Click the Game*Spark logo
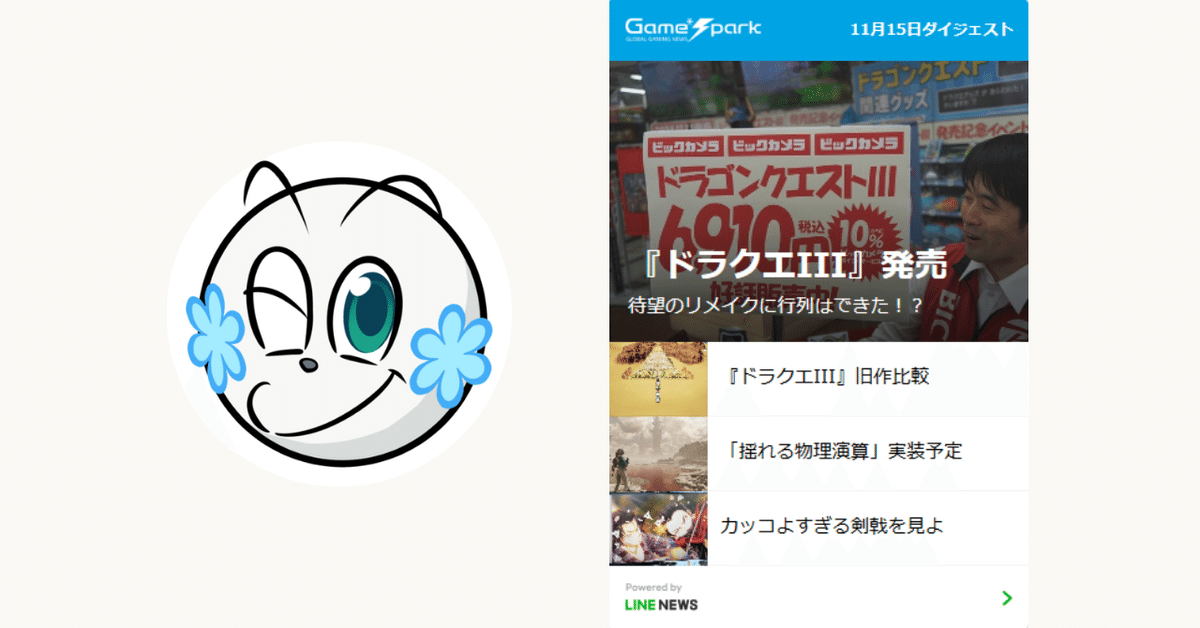Image resolution: width=1200 pixels, height=628 pixels. pyautogui.click(x=693, y=28)
